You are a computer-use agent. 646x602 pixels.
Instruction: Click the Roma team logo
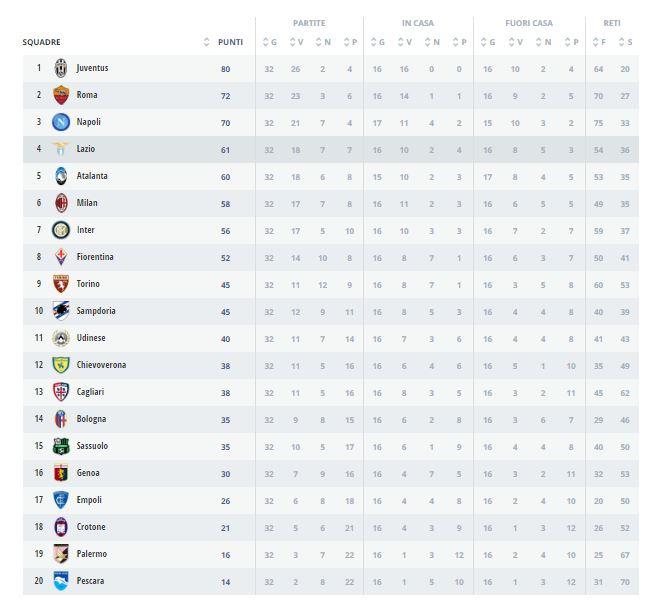click(60, 96)
